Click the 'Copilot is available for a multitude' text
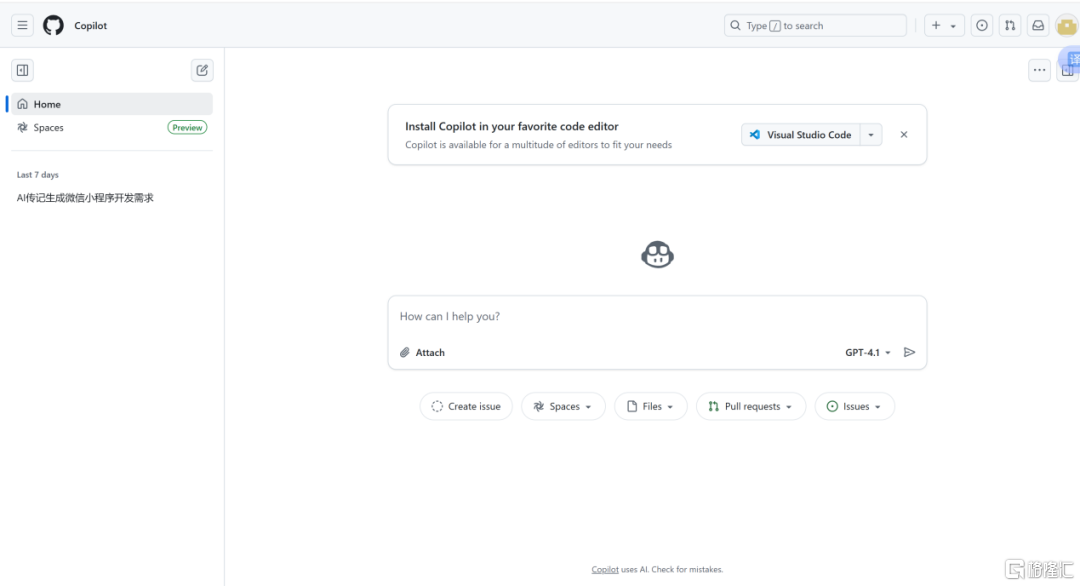This screenshot has height=586, width=1080. [539, 145]
